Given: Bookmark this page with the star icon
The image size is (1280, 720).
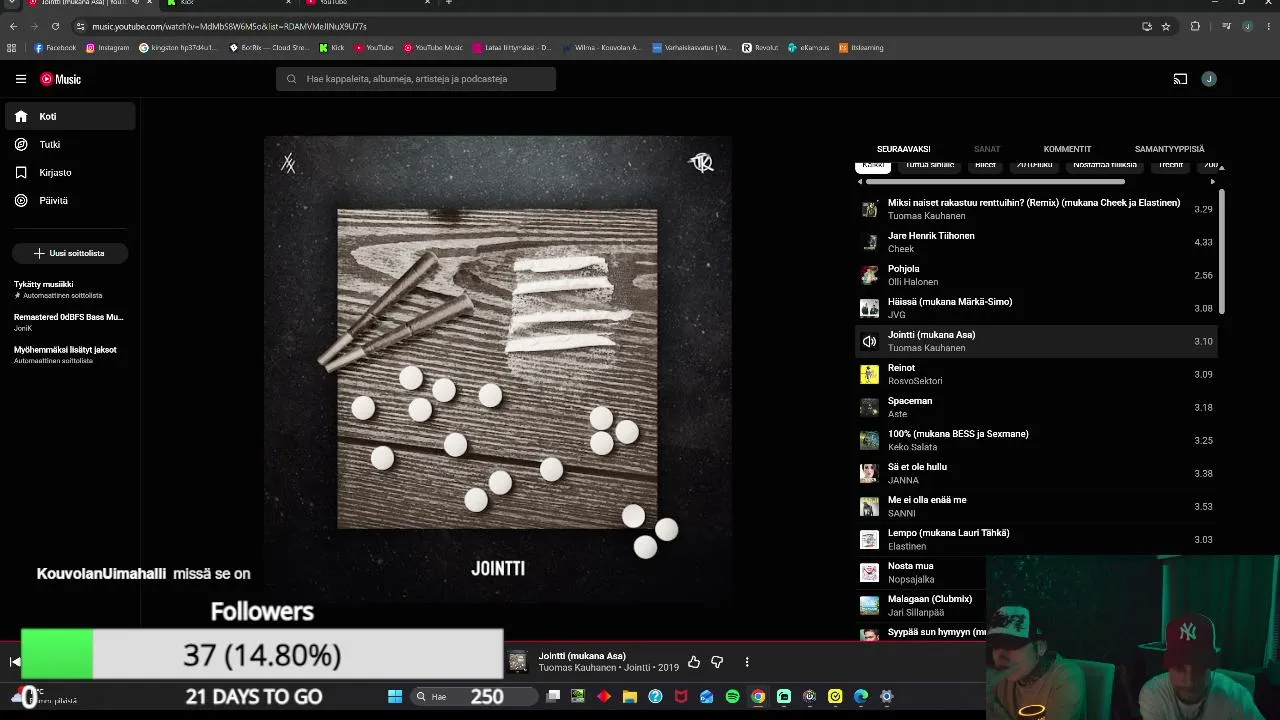Looking at the screenshot, I should tap(1166, 26).
